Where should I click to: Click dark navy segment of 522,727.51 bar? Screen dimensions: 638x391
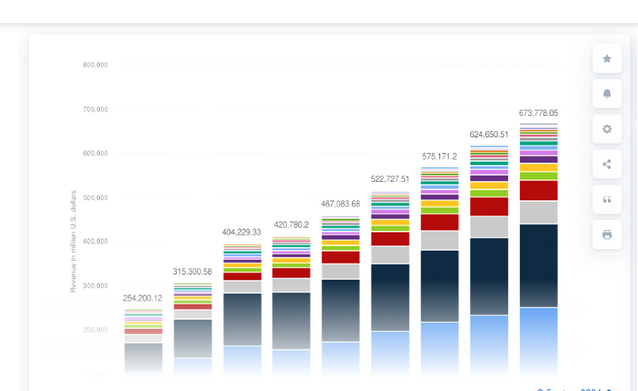click(x=390, y=297)
